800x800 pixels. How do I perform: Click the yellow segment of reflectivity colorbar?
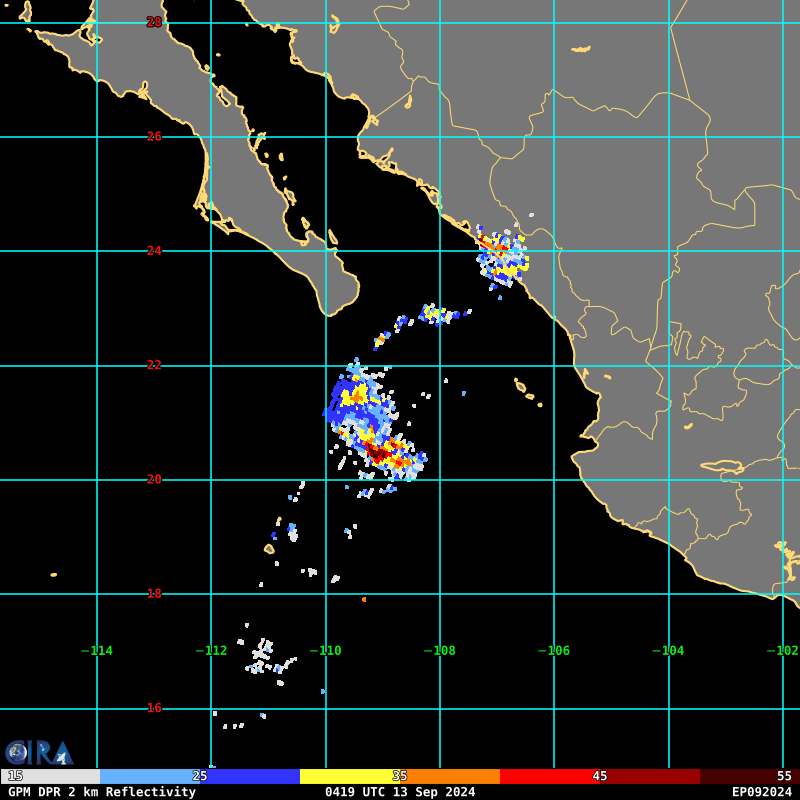349,776
